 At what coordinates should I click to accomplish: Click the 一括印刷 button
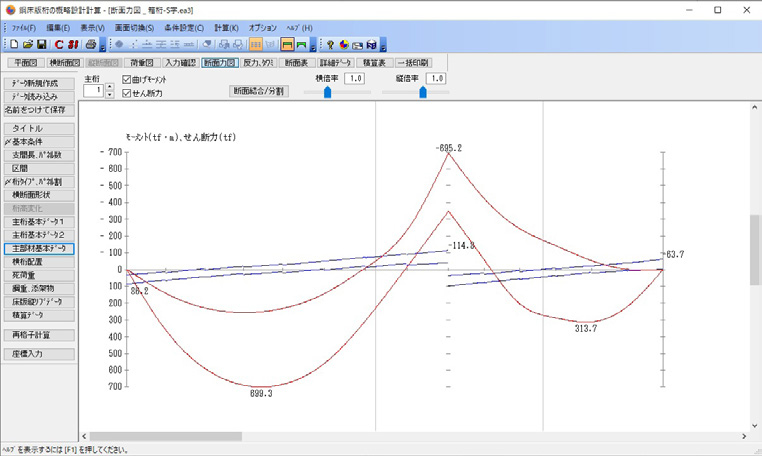(414, 63)
